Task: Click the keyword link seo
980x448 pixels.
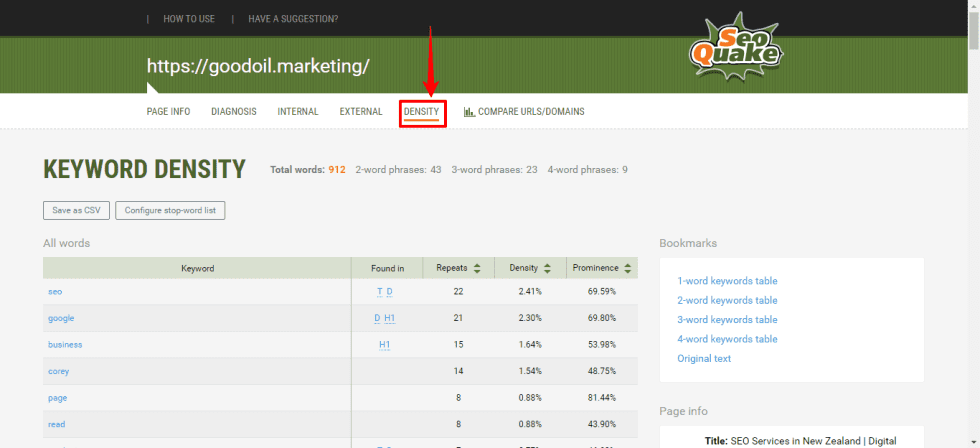Action: click(x=55, y=292)
